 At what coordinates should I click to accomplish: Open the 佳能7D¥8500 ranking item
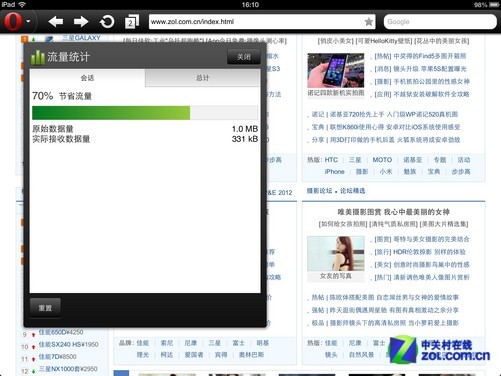click(58, 357)
